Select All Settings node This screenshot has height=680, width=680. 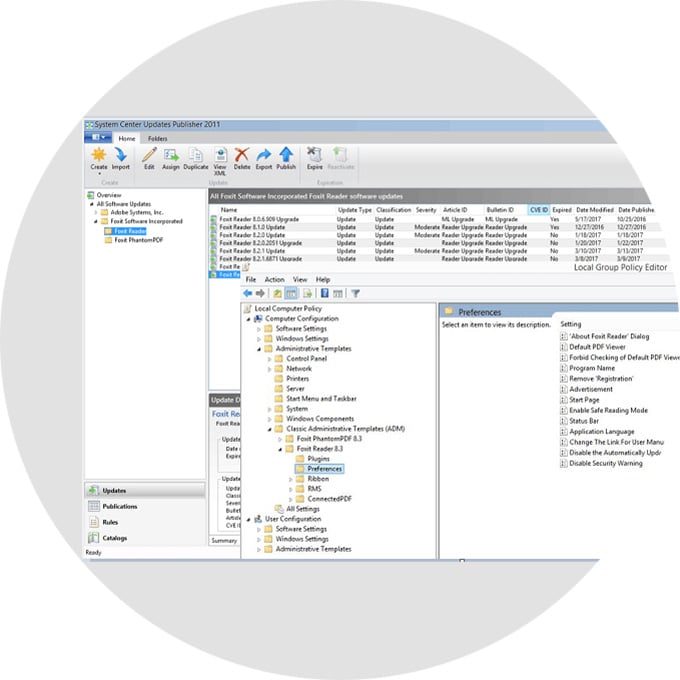[303, 509]
